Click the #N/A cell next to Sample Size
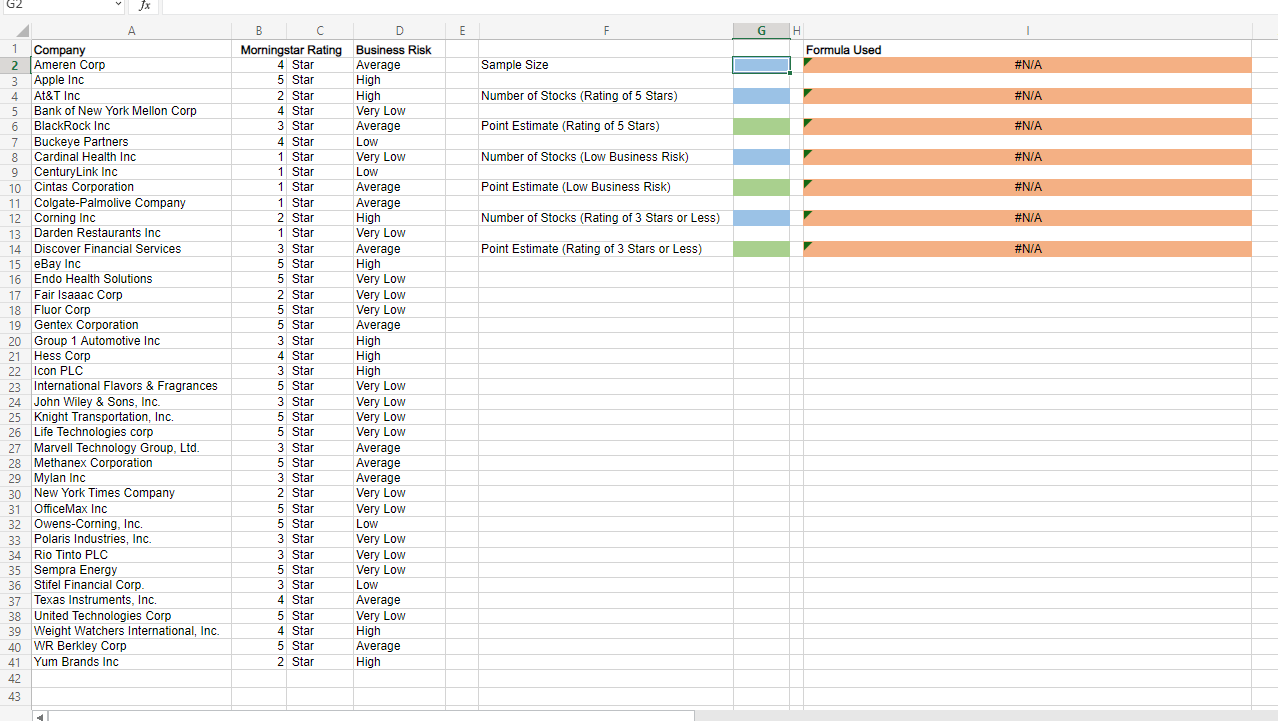 1028,64
